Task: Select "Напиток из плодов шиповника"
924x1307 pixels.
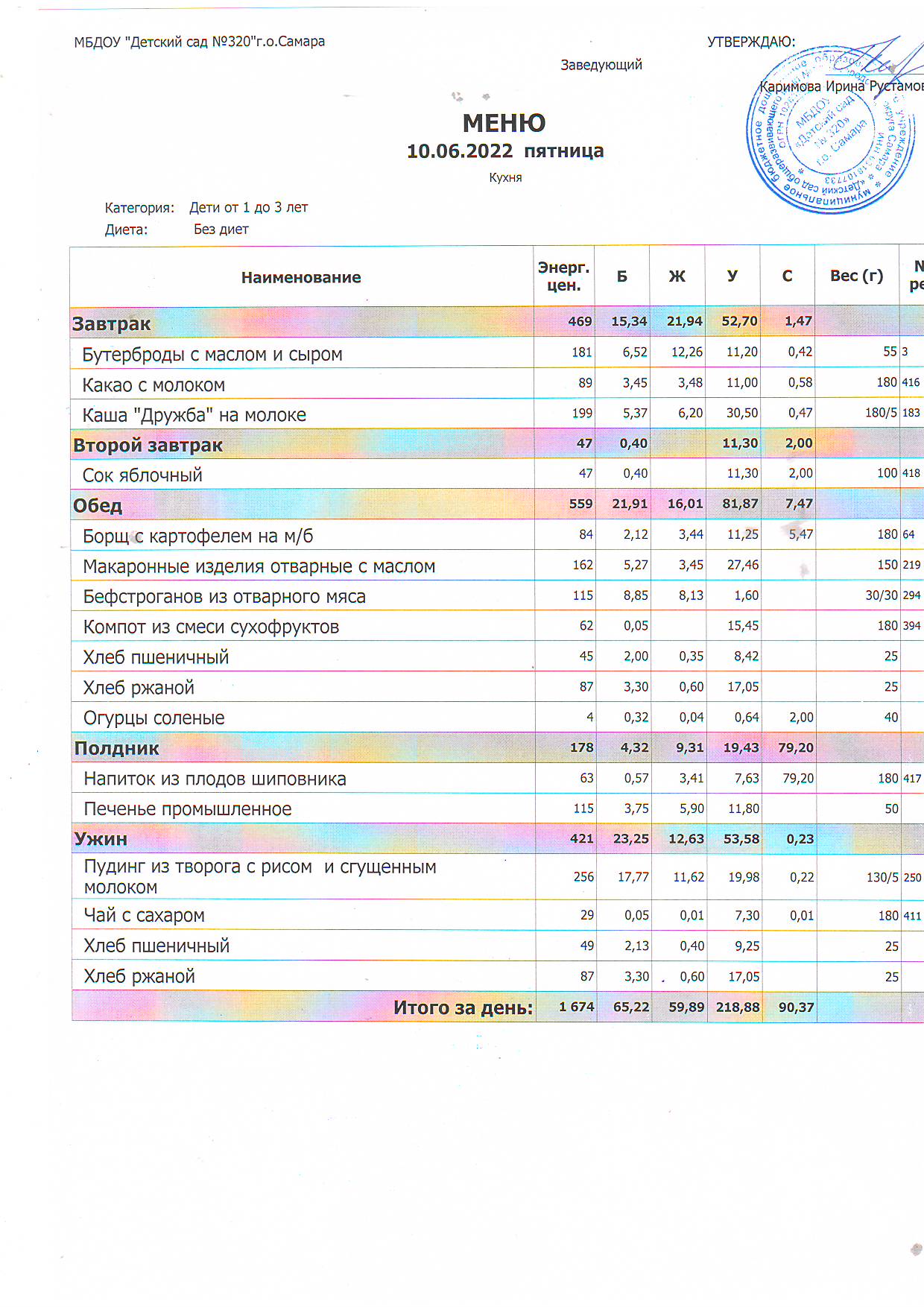Action: click(215, 779)
